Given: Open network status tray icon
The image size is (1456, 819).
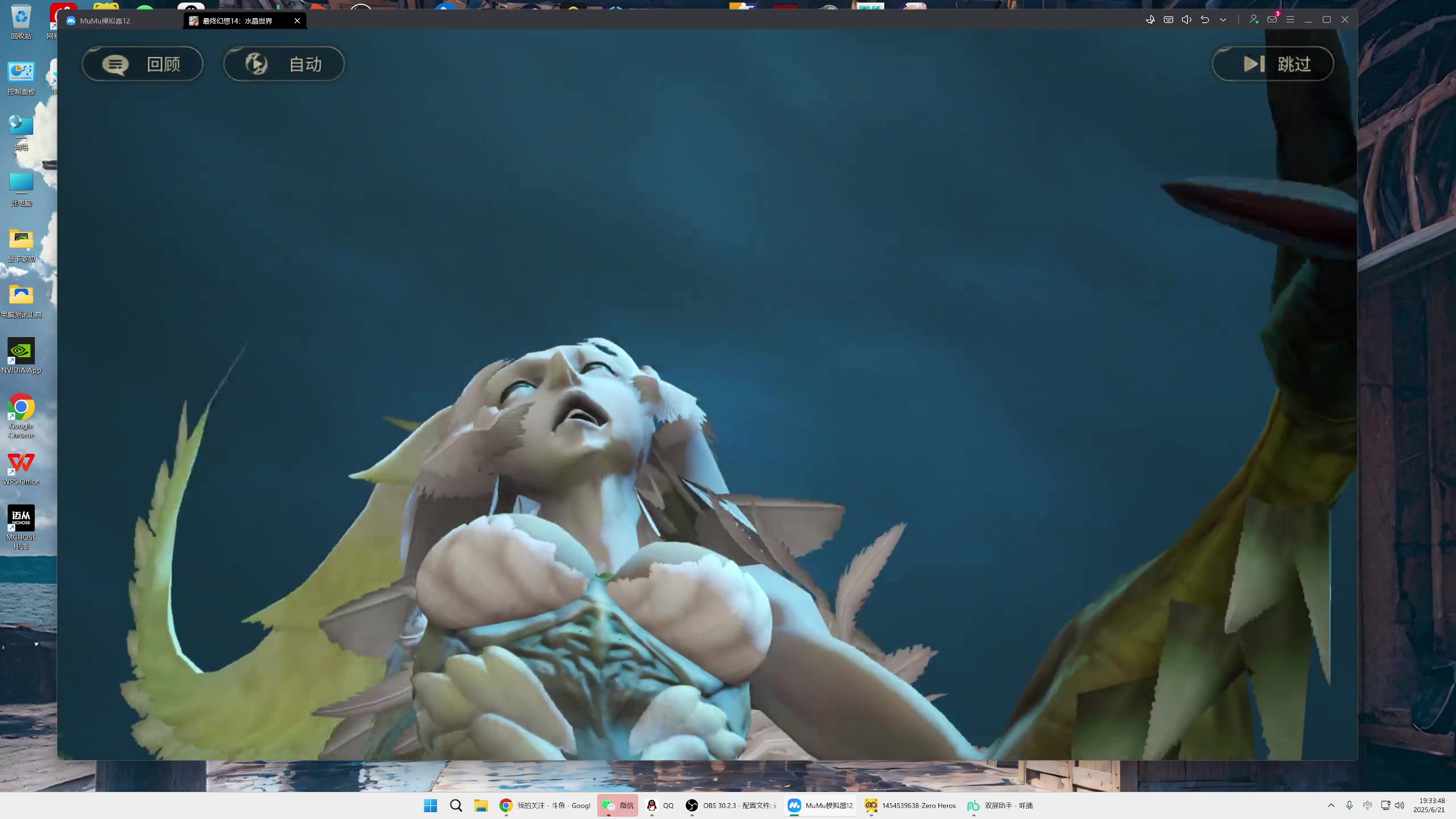Looking at the screenshot, I should [1385, 805].
